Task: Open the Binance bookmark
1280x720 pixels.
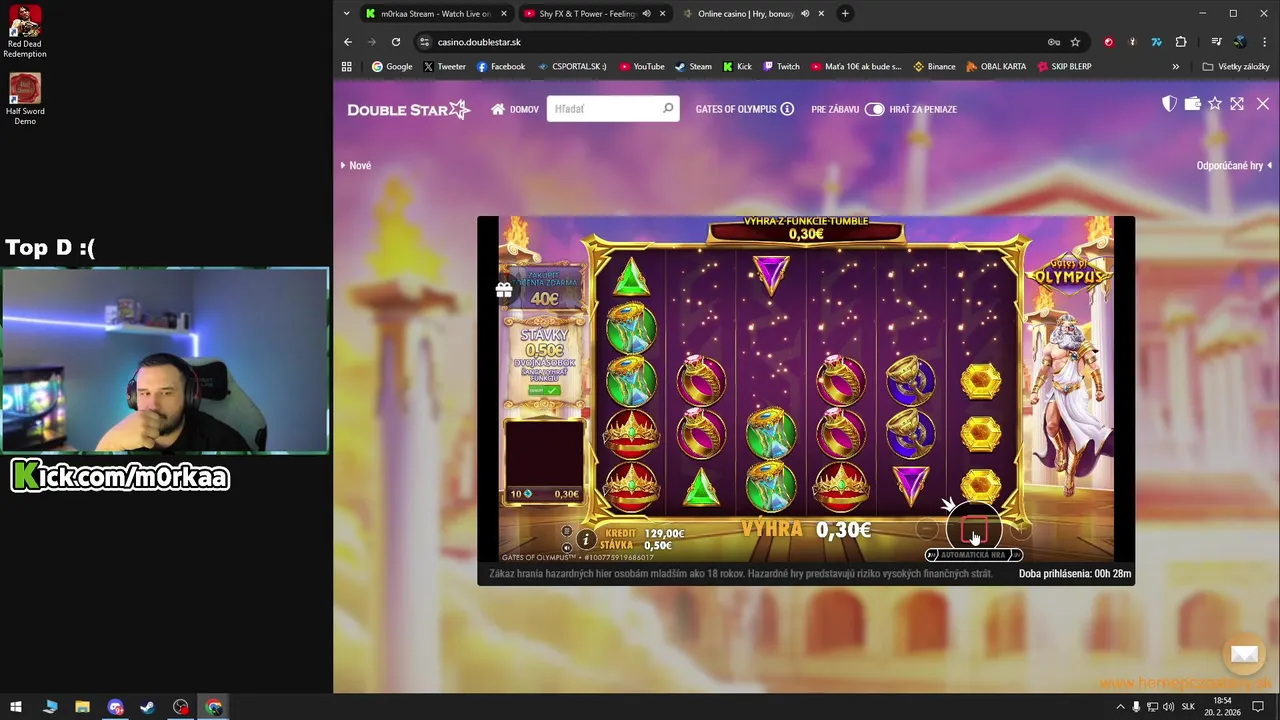Action: tap(934, 67)
